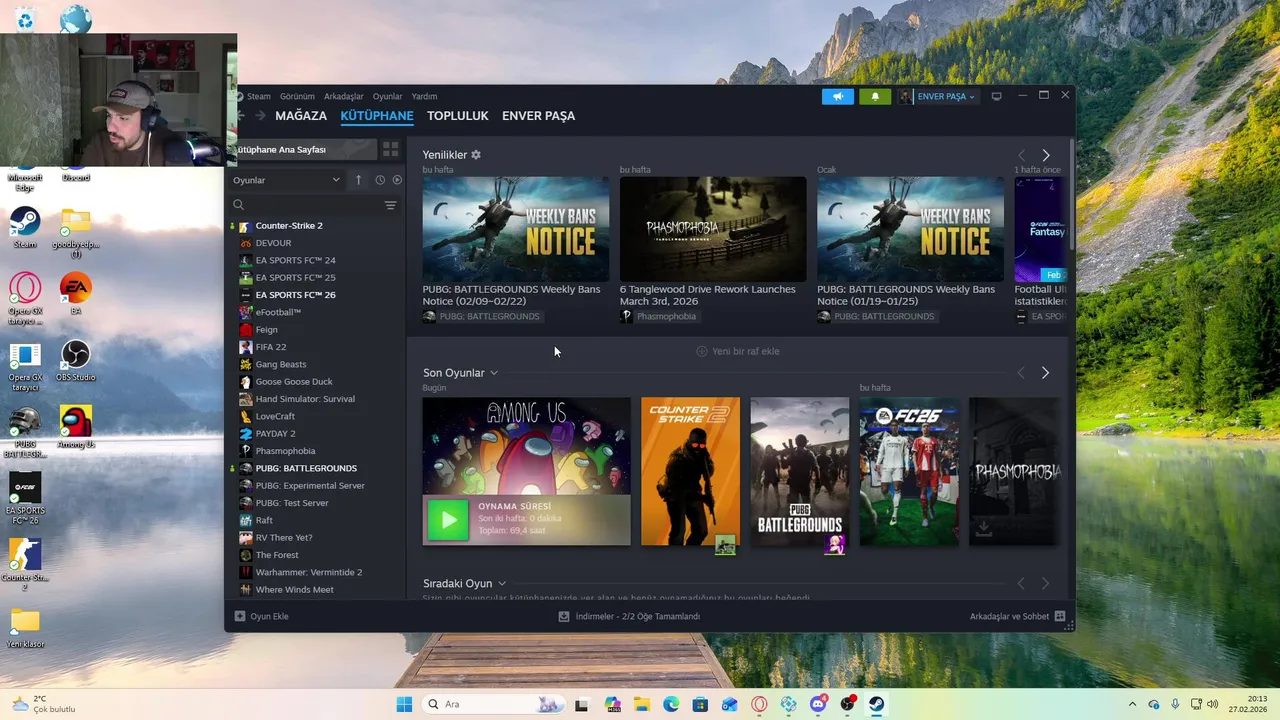Select Counter-Strike 2 in game list
The image size is (1280, 720).
click(288, 226)
